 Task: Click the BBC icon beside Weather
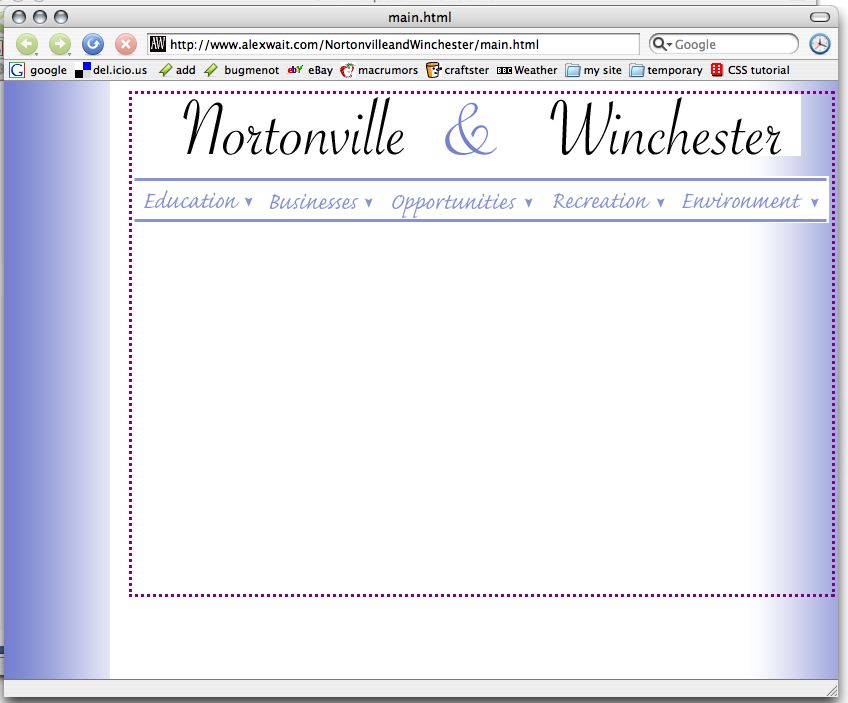504,70
